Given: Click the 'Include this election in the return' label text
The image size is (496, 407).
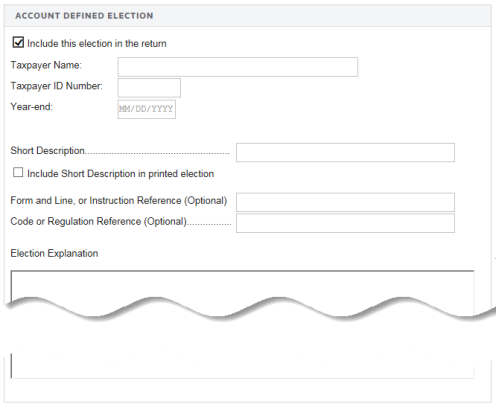Looking at the screenshot, I should (97, 43).
